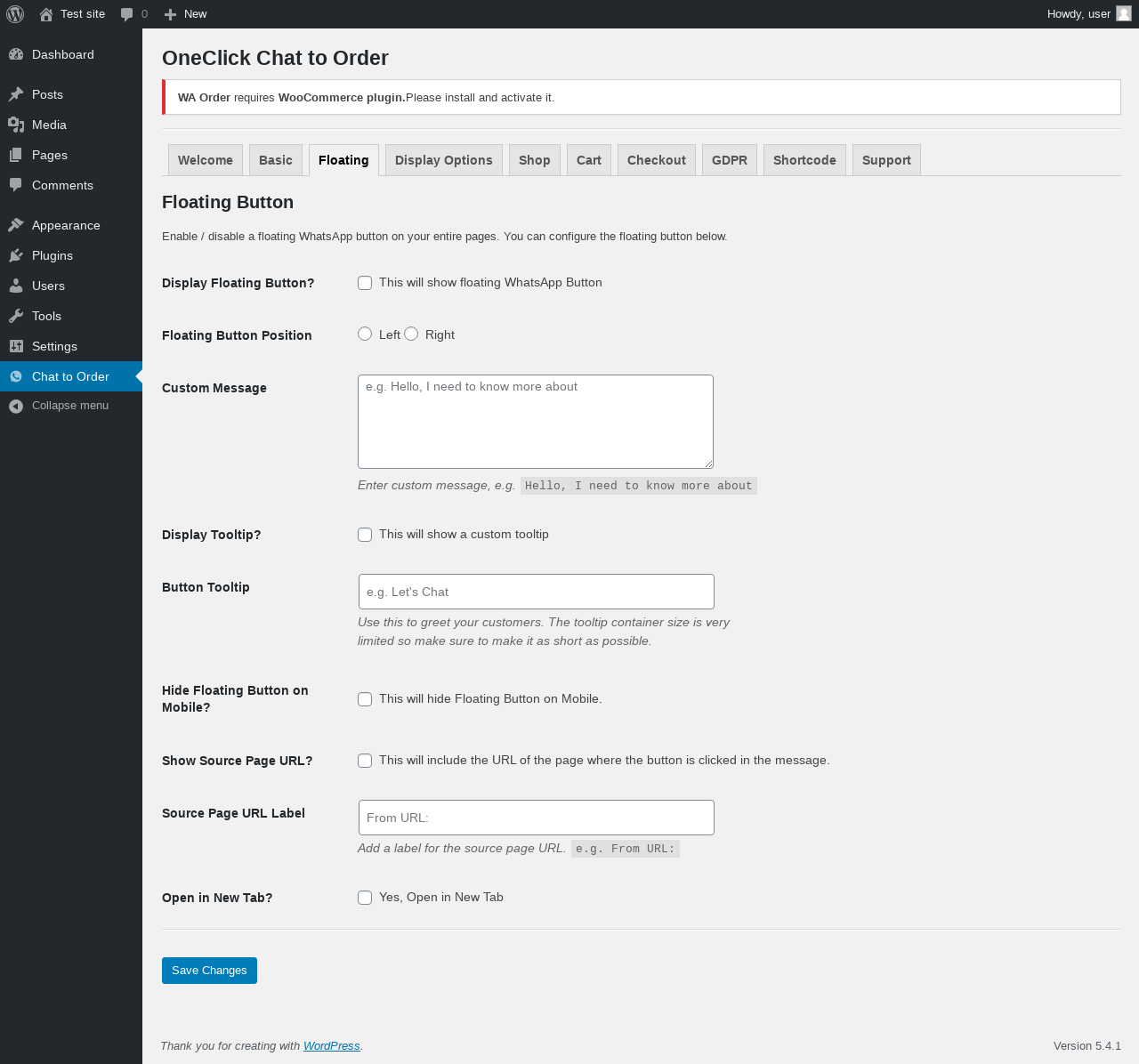Open Settings menu label
This screenshot has width=1139, height=1064.
(54, 346)
